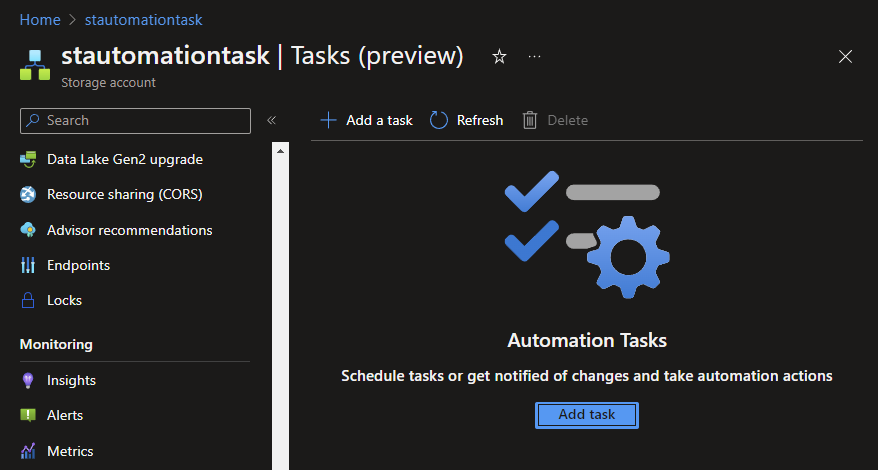The width and height of the screenshot is (878, 470).
Task: Click the favorite star icon
Action: coord(499,57)
